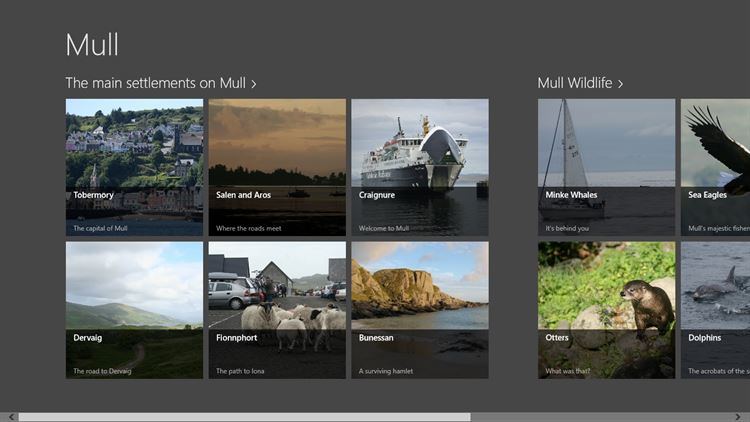The height and width of the screenshot is (422, 750).
Task: Open the Tobermory settlement tile
Action: tap(134, 167)
